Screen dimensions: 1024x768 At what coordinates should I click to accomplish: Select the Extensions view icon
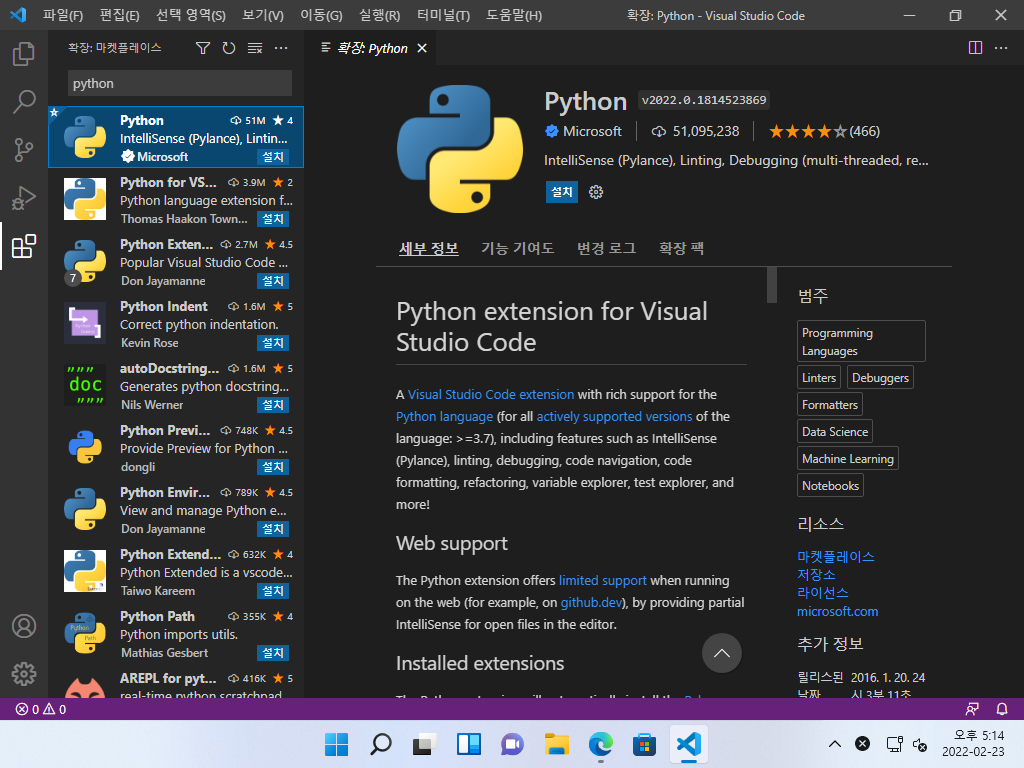[x=24, y=246]
